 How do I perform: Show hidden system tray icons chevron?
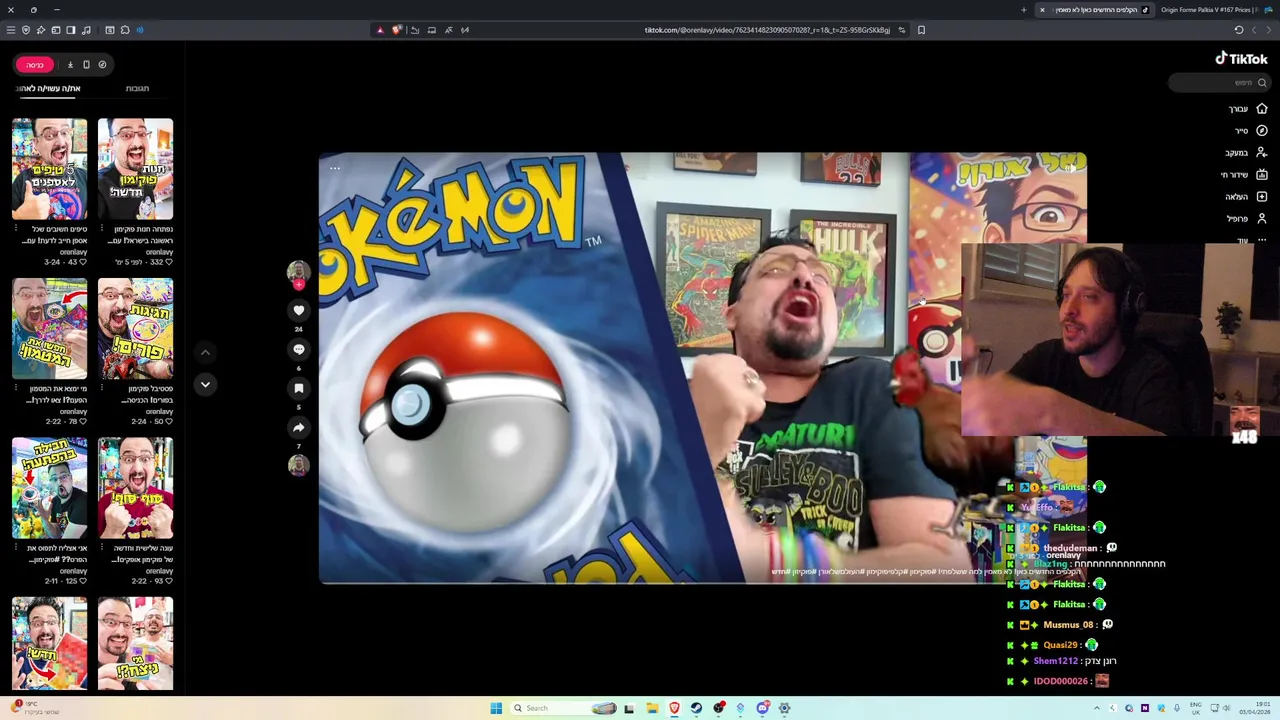(x=1097, y=708)
